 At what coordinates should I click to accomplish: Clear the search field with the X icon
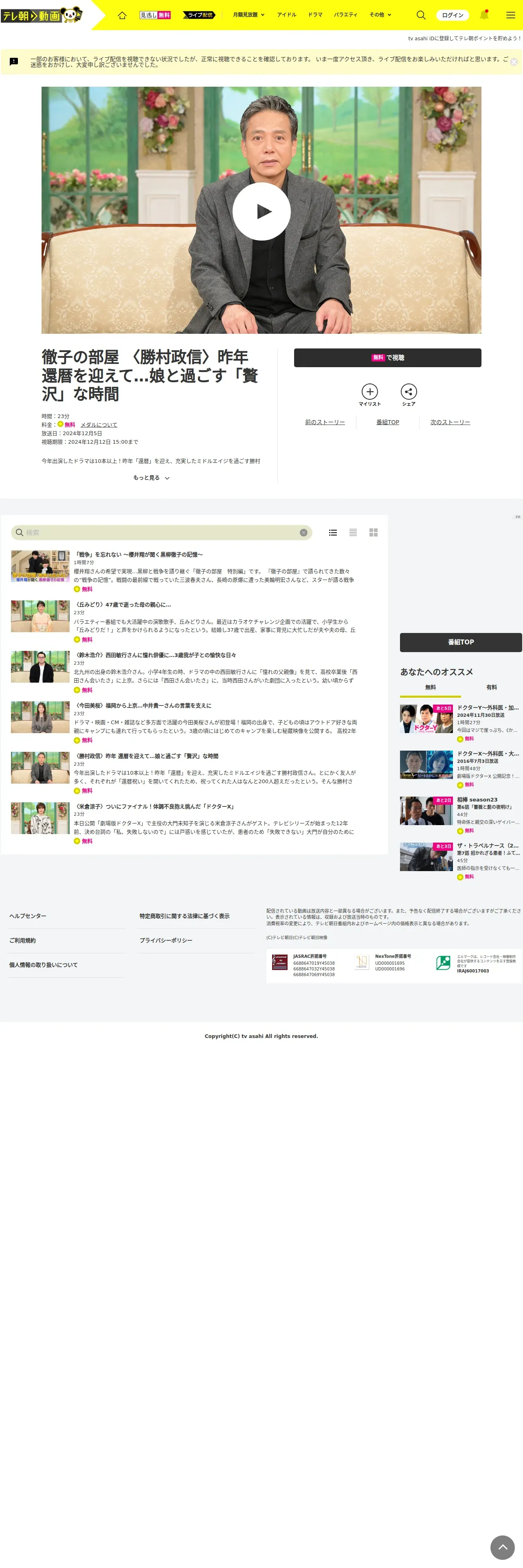coord(303,532)
